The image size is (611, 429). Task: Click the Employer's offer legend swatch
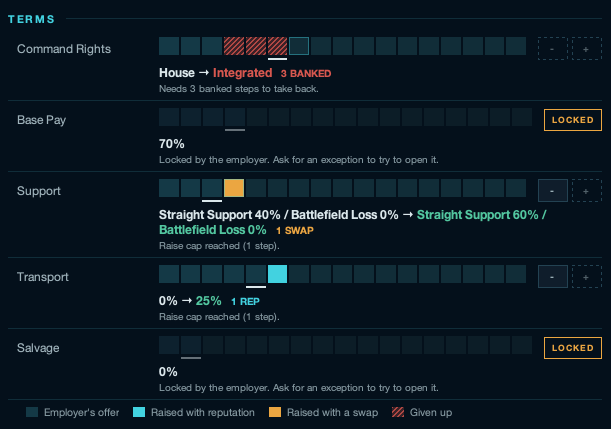coord(32,412)
